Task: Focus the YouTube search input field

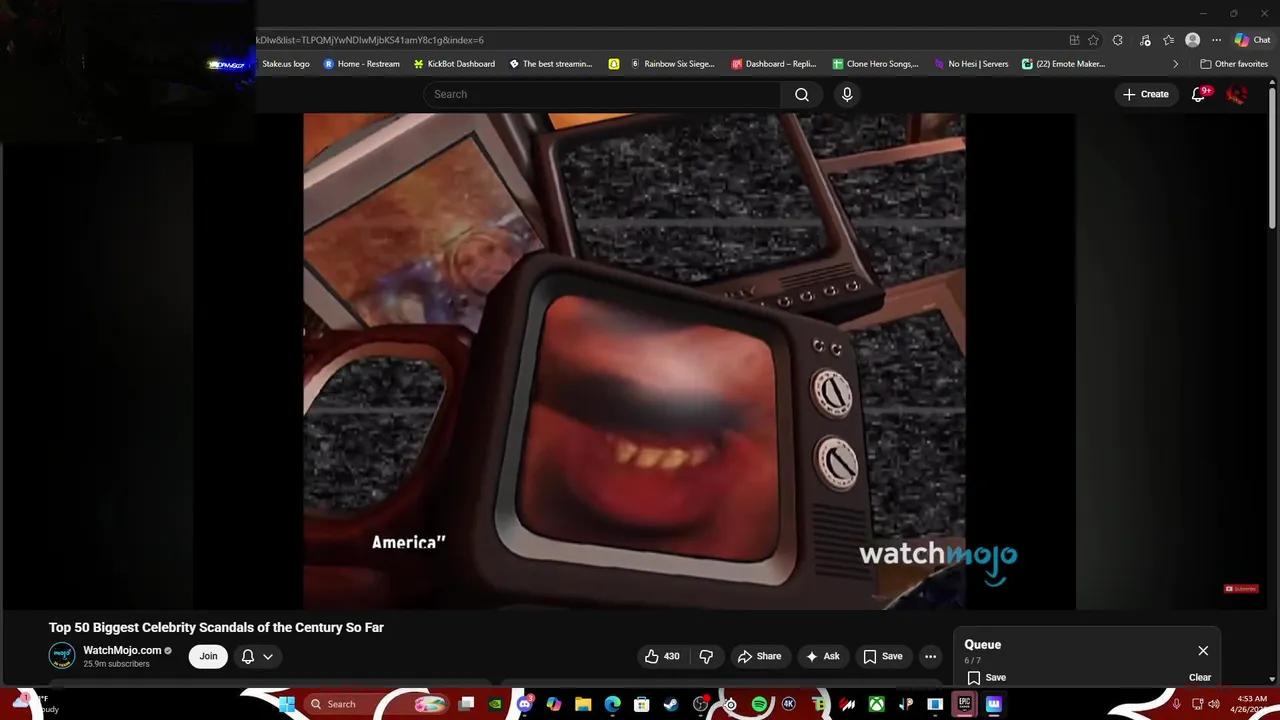Action: coord(602,94)
